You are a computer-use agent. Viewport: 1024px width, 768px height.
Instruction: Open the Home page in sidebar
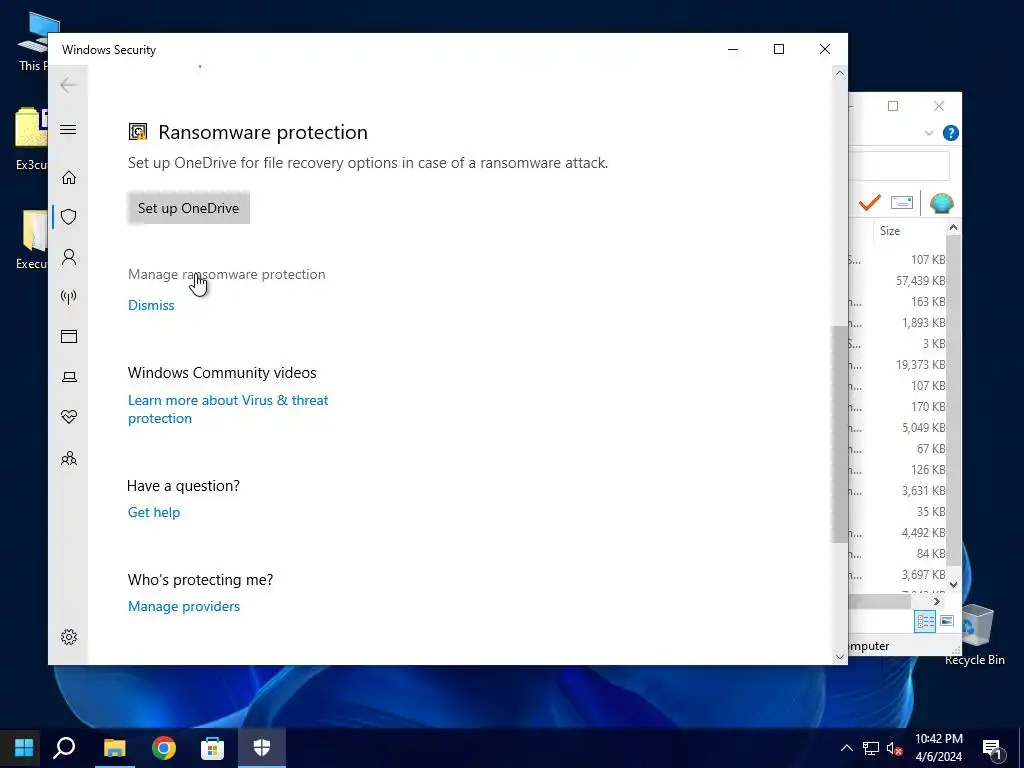coord(69,178)
